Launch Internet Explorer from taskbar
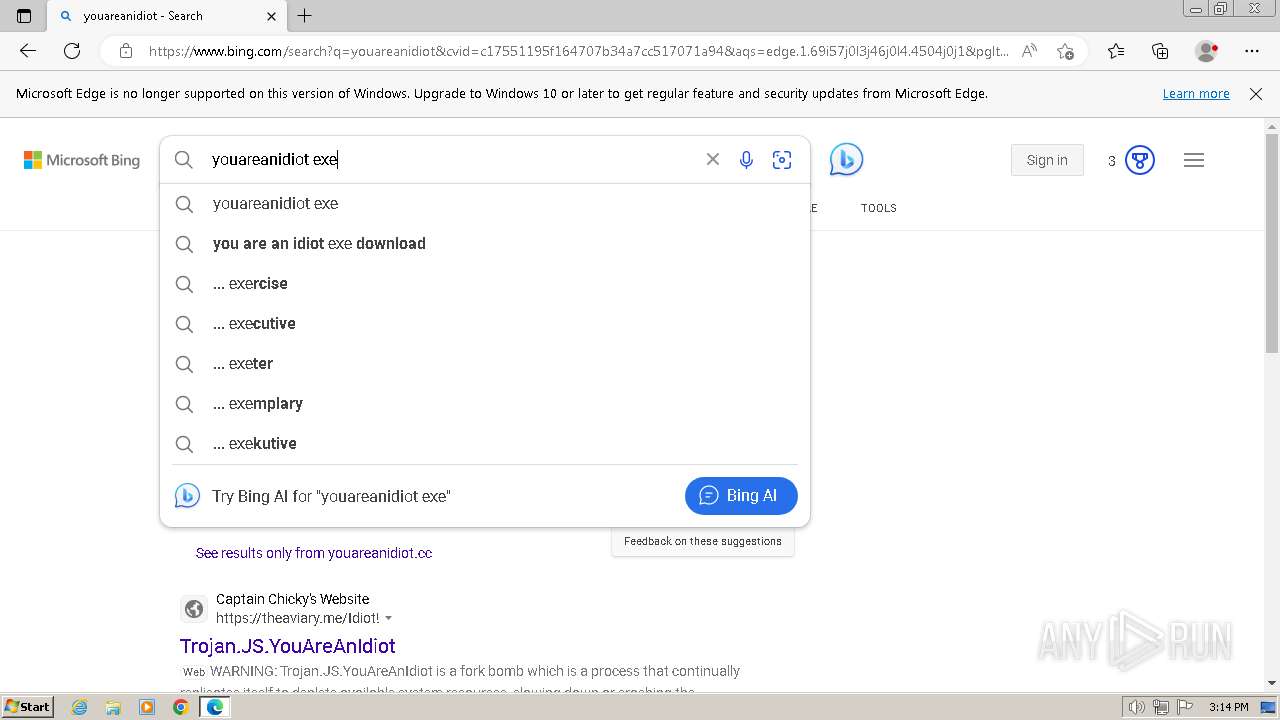This screenshot has width=1280, height=720. click(79, 707)
